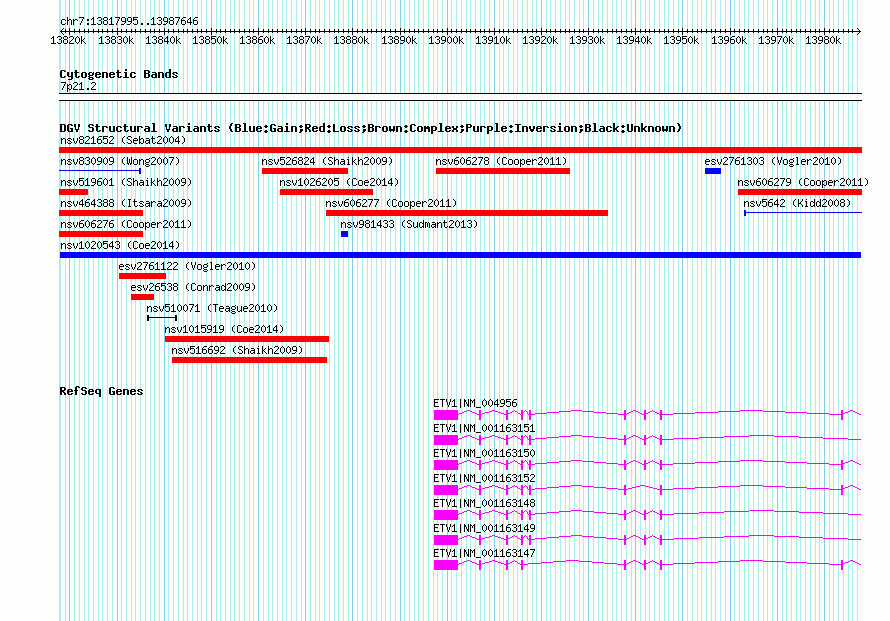Select the nsv1026205 red loss bar
The image size is (890, 621).
click(x=326, y=192)
